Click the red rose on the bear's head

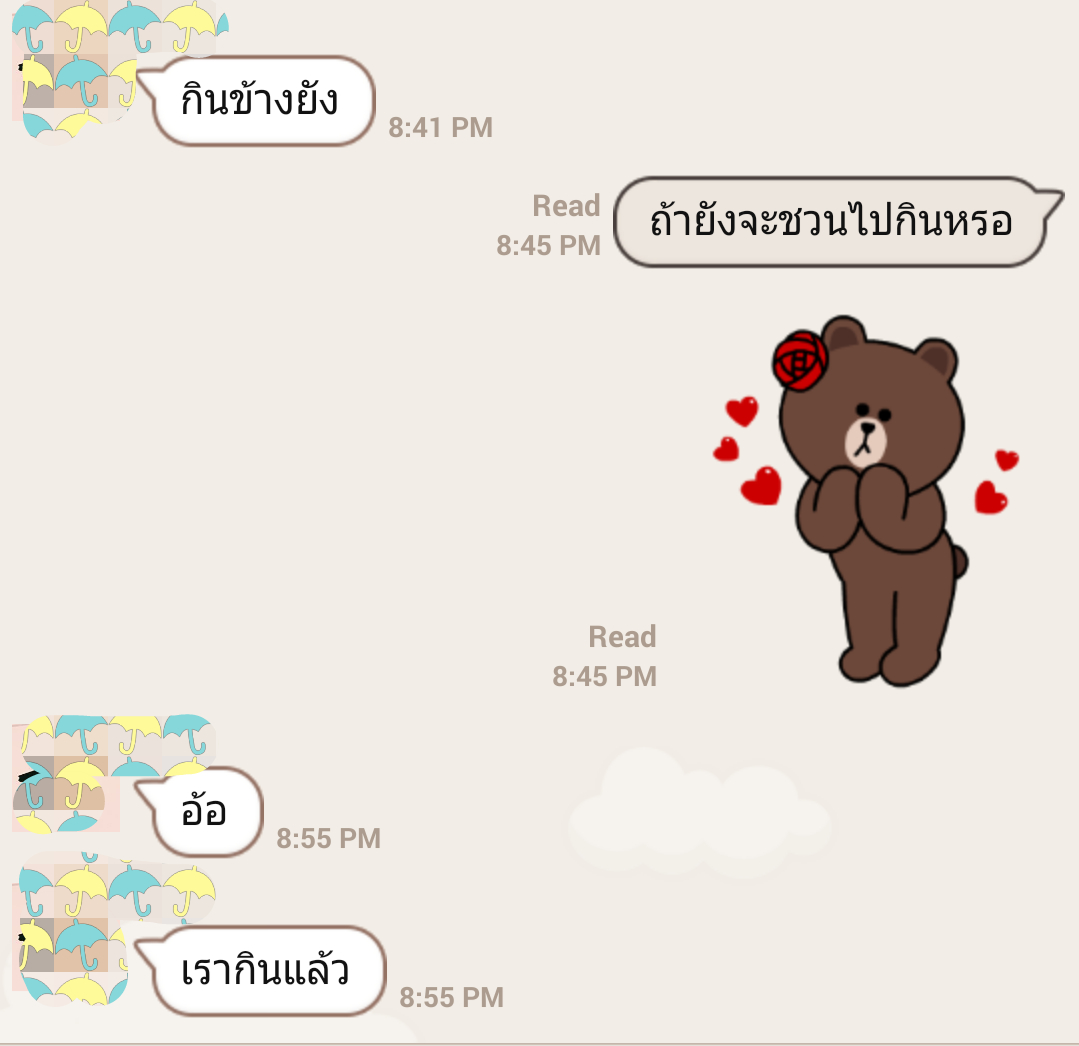(800, 361)
